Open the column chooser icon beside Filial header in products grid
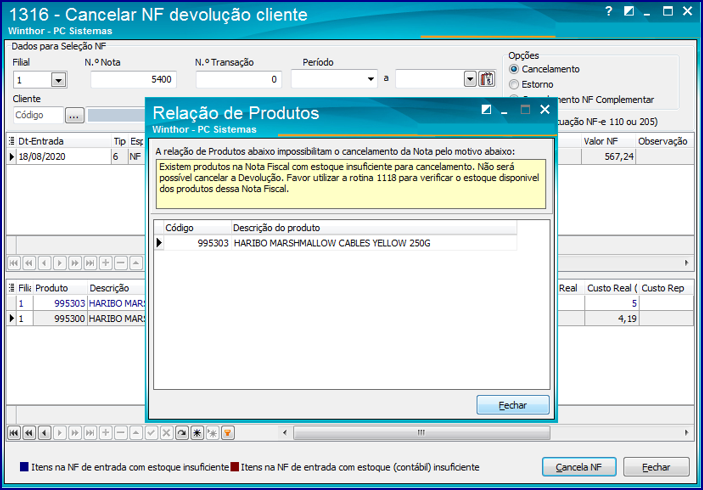The width and height of the screenshot is (703, 490). [12, 288]
